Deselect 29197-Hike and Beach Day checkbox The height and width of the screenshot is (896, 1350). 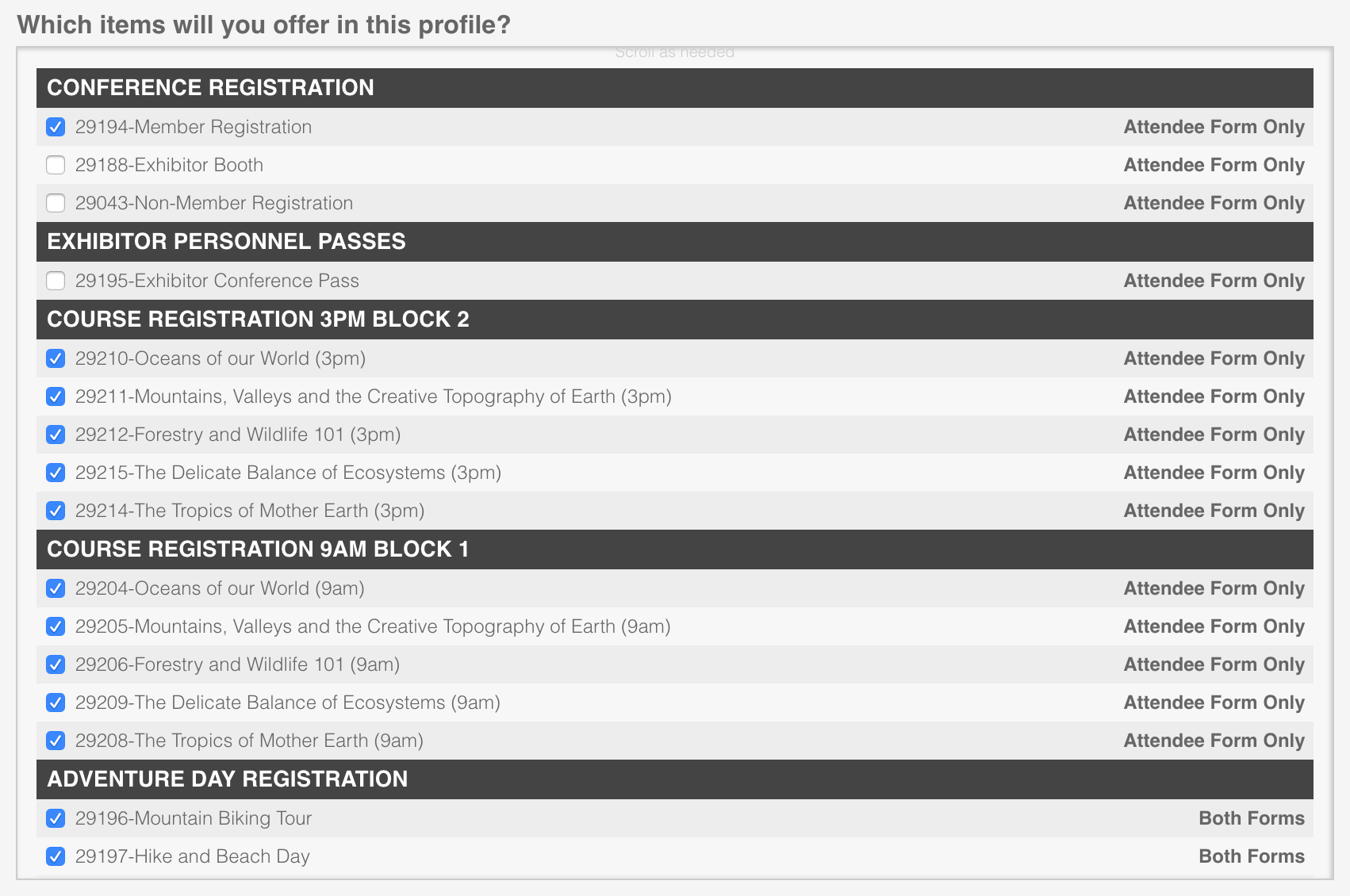[56, 856]
